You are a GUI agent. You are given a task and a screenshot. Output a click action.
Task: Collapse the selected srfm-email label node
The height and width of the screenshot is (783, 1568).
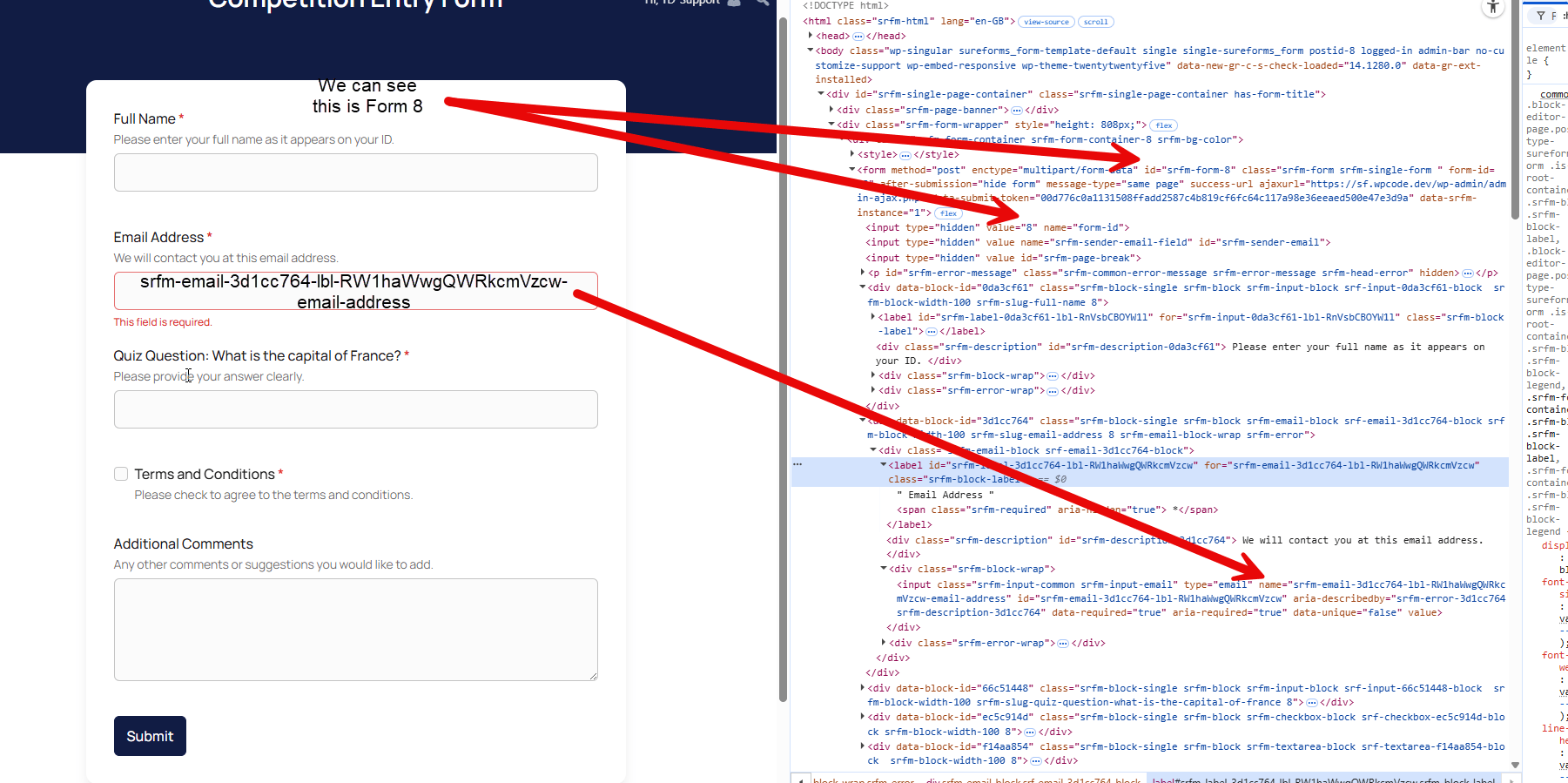click(884, 465)
